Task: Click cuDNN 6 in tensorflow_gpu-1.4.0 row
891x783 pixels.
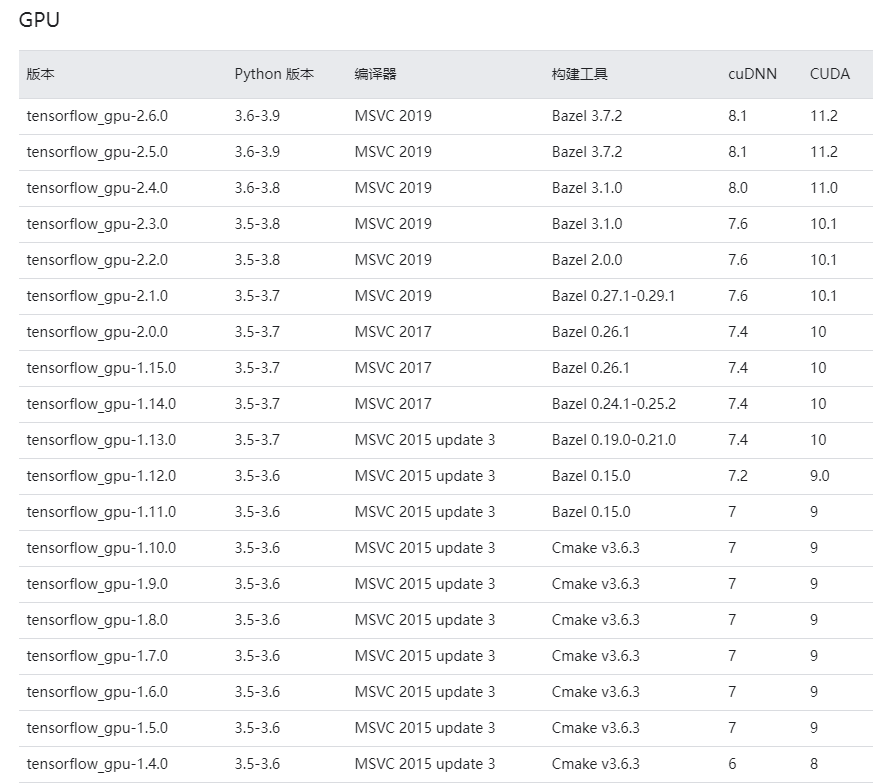Action: (732, 764)
